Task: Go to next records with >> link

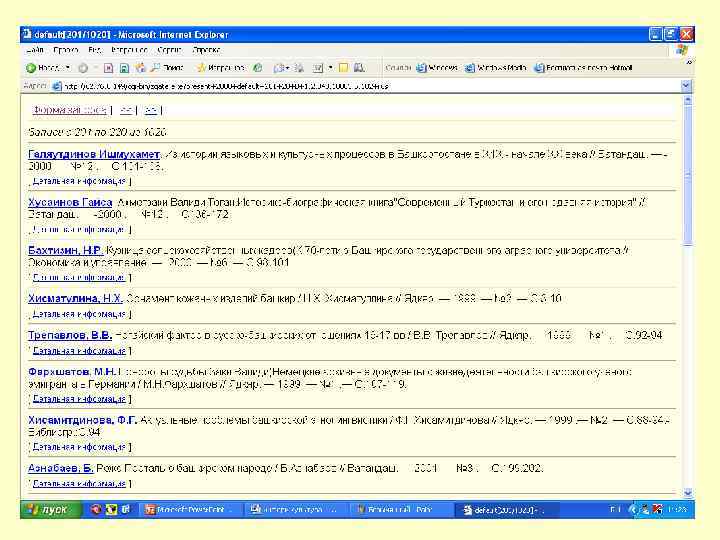Action: click(x=151, y=110)
